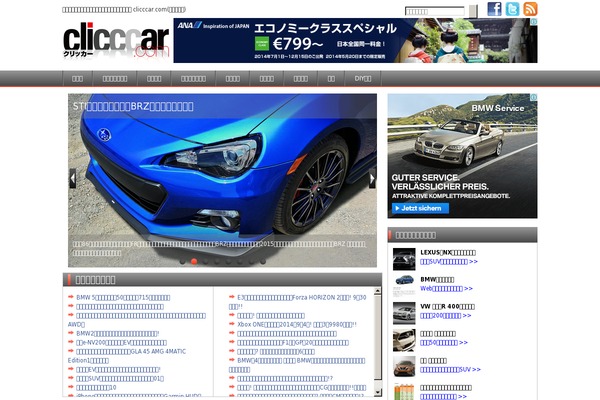Advance slideshow with right arrow
Viewport: 600px width, 400px height.
(x=372, y=178)
